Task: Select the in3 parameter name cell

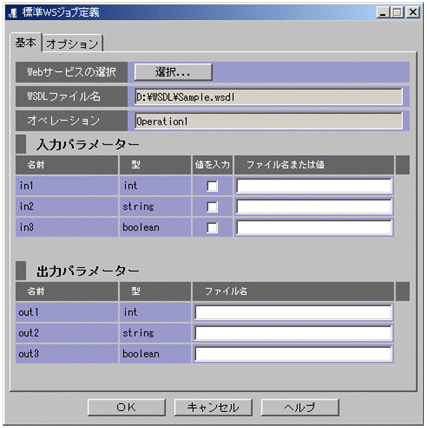Action: click(x=67, y=227)
